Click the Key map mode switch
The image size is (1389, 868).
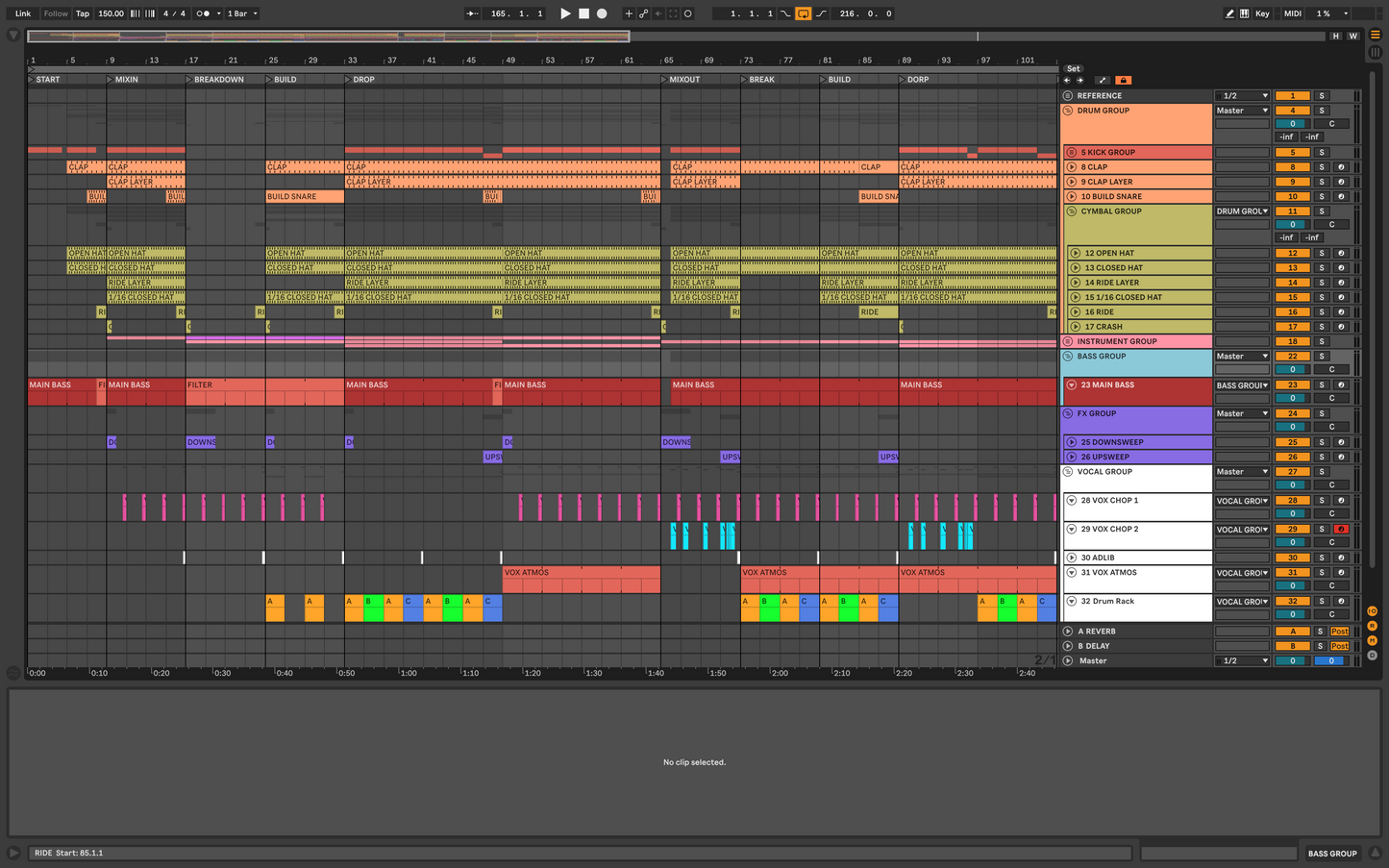point(1262,13)
